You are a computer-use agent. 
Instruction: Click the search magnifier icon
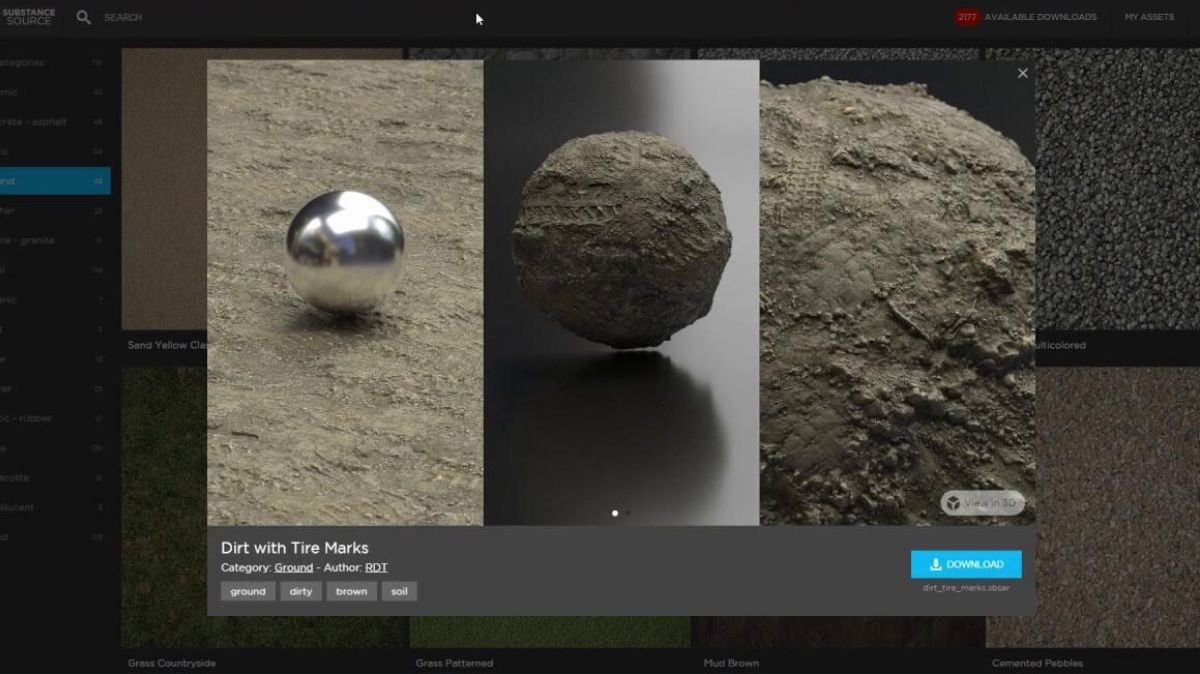84,17
